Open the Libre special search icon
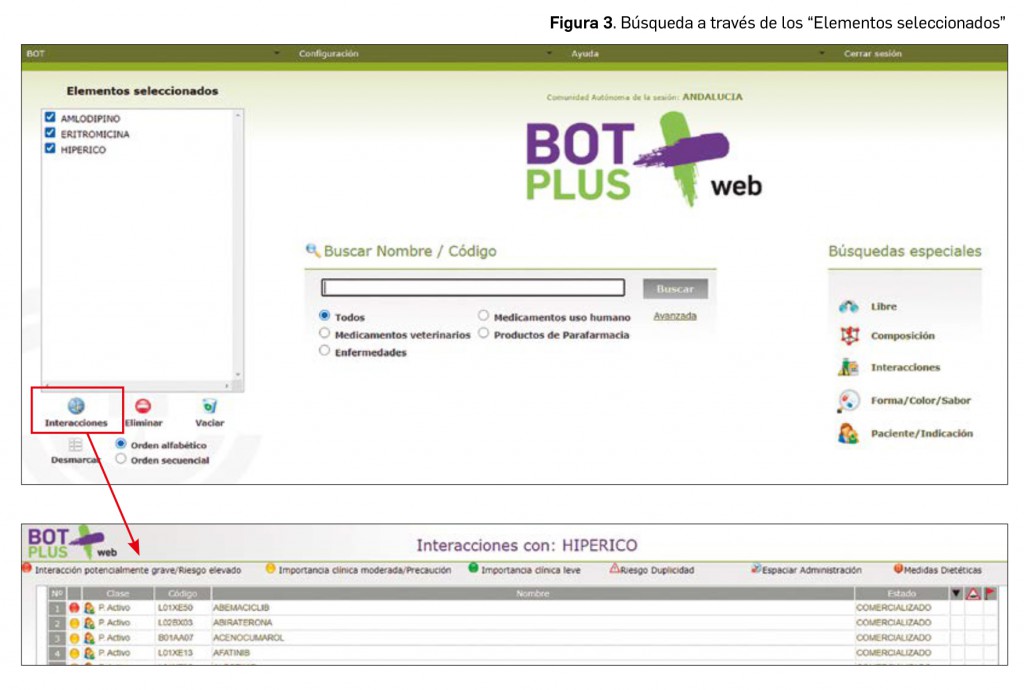The height and width of the screenshot is (690, 1024). click(848, 307)
